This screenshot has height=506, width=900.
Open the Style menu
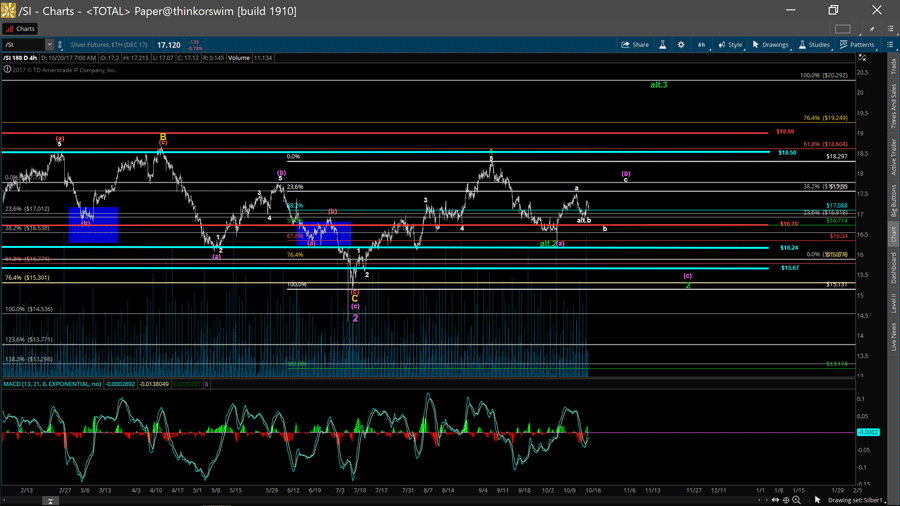tap(730, 45)
